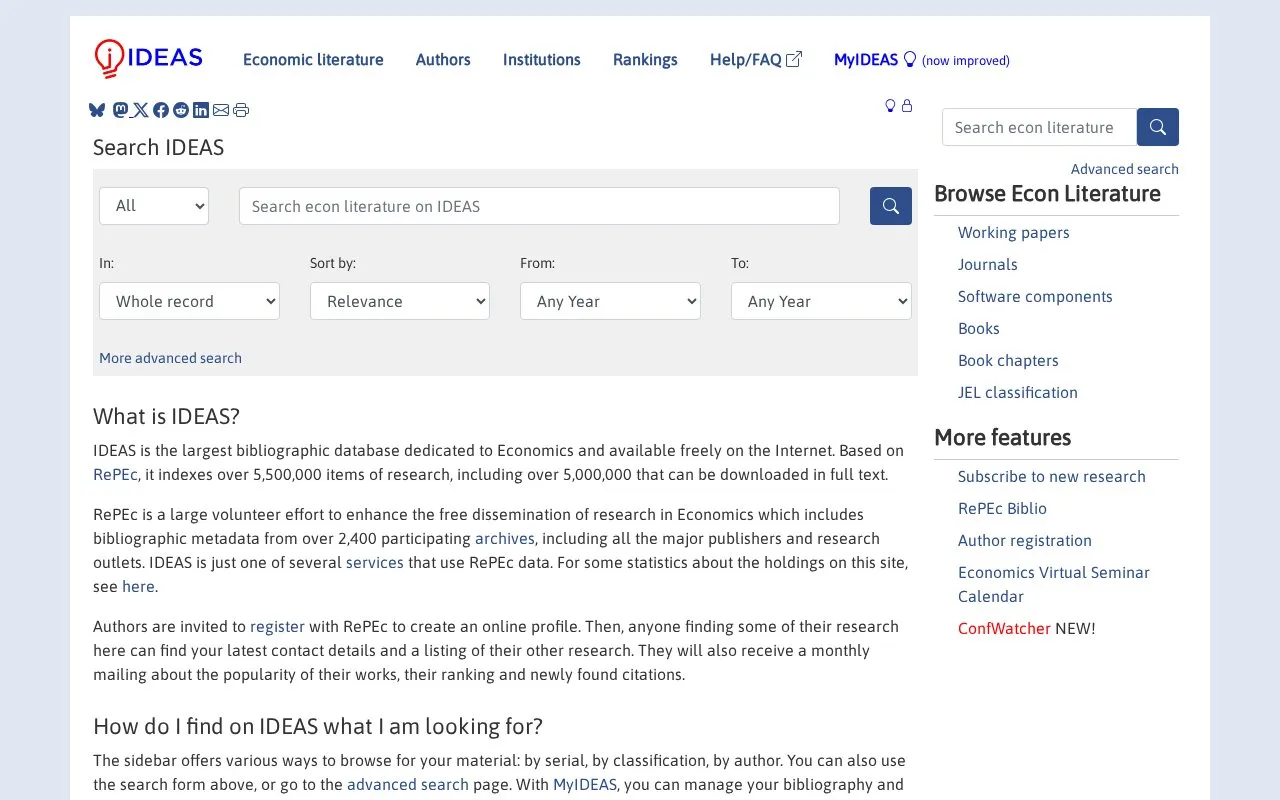Share page on LinkedIn
The width and height of the screenshot is (1280, 800).
pos(201,110)
